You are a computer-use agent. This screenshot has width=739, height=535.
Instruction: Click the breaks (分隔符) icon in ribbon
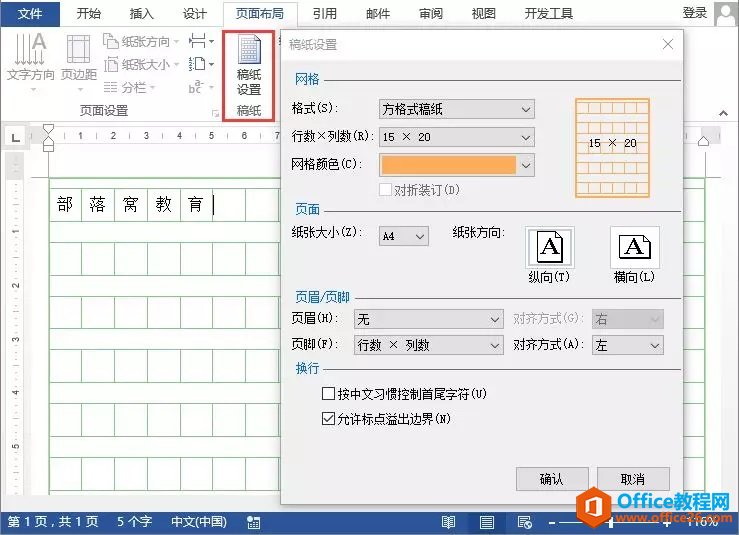coord(201,41)
